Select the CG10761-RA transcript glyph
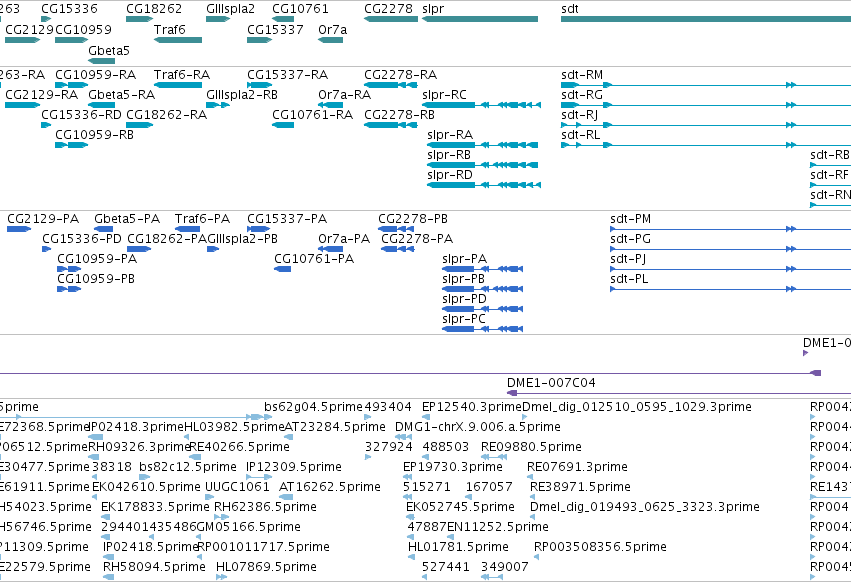Image resolution: width=851 pixels, height=582 pixels. tap(283, 125)
